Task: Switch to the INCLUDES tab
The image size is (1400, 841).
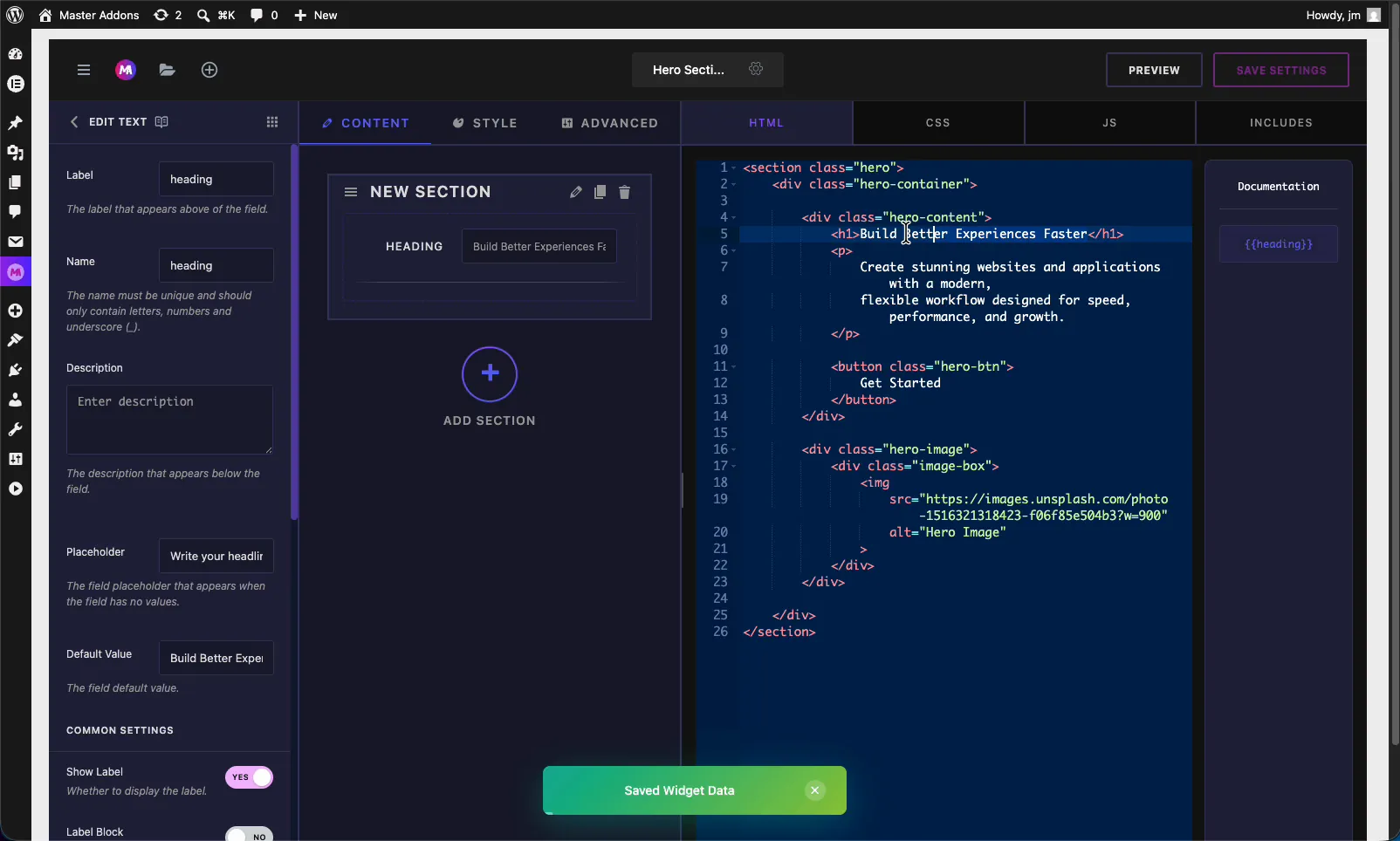Action: coord(1281,123)
